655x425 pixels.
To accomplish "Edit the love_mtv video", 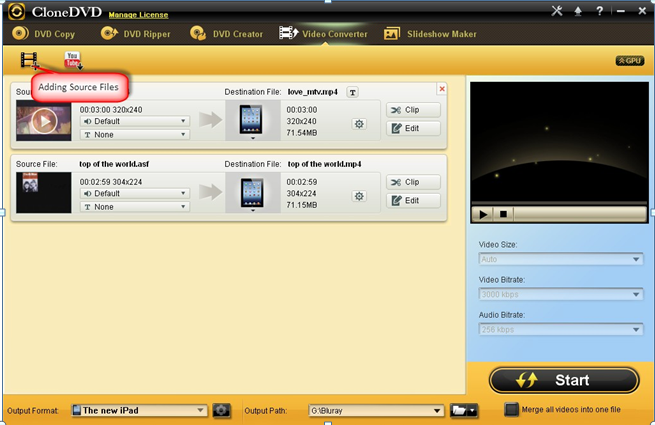I will pyautogui.click(x=413, y=128).
